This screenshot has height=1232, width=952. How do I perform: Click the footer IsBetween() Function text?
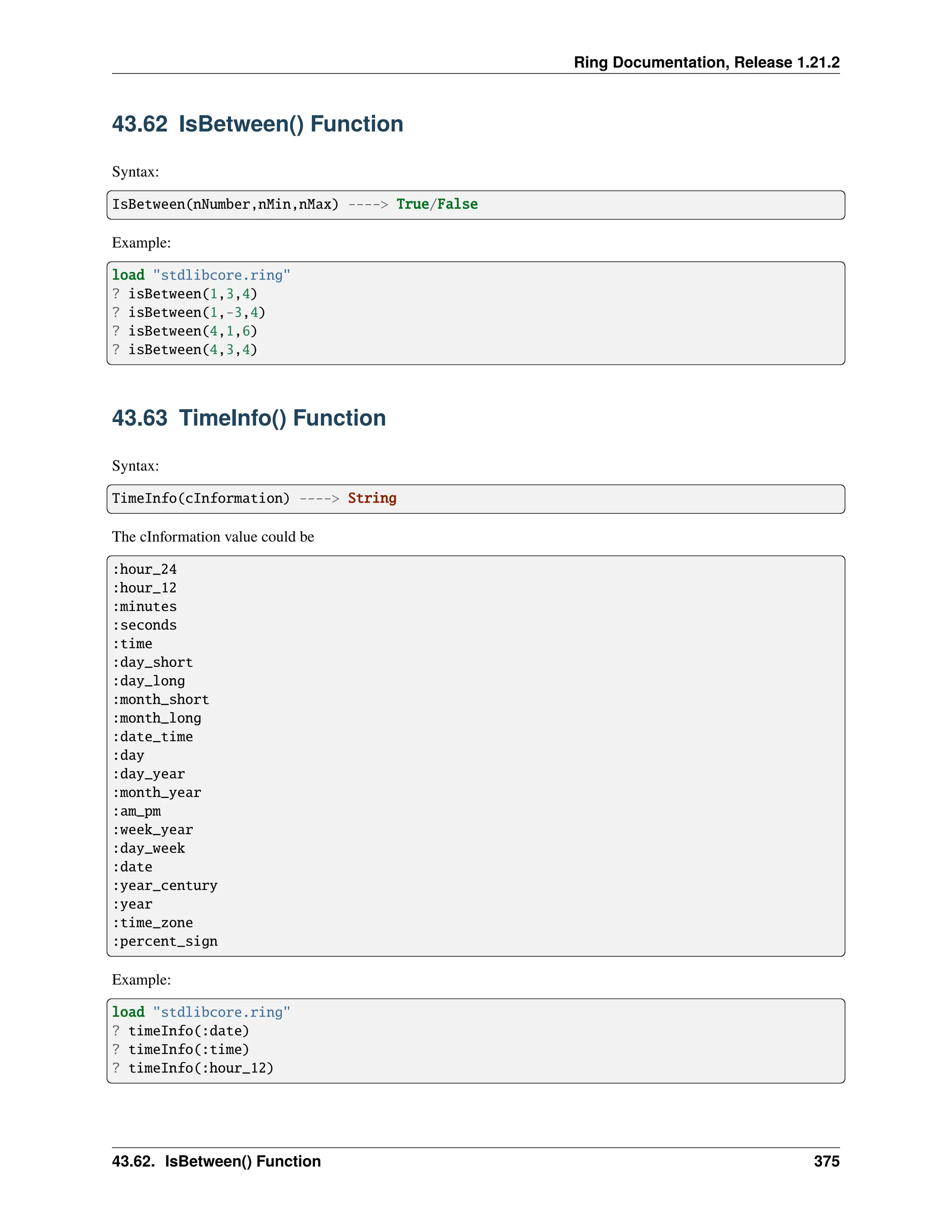pyautogui.click(x=243, y=1161)
